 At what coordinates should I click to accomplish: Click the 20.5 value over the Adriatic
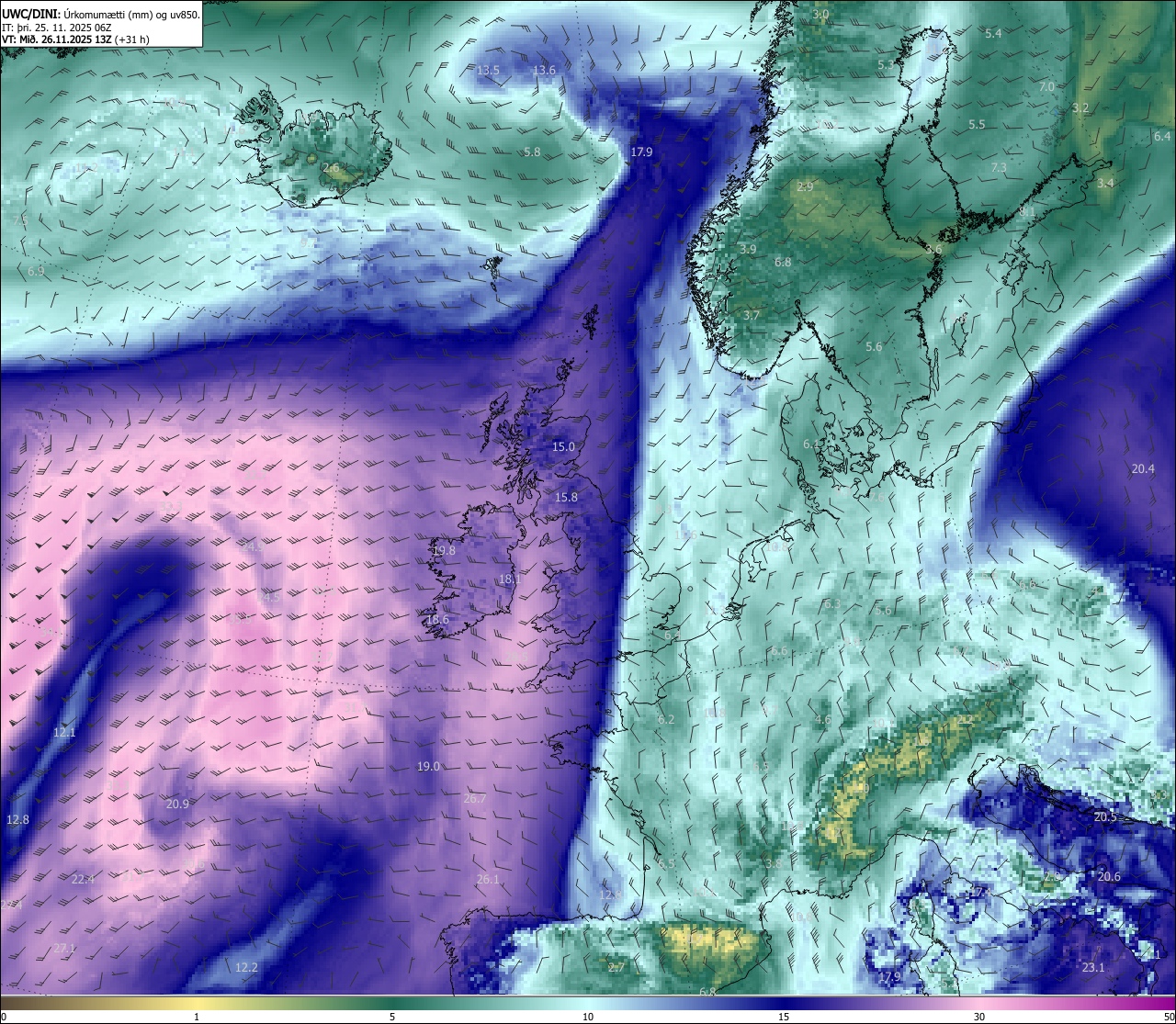pos(1105,816)
